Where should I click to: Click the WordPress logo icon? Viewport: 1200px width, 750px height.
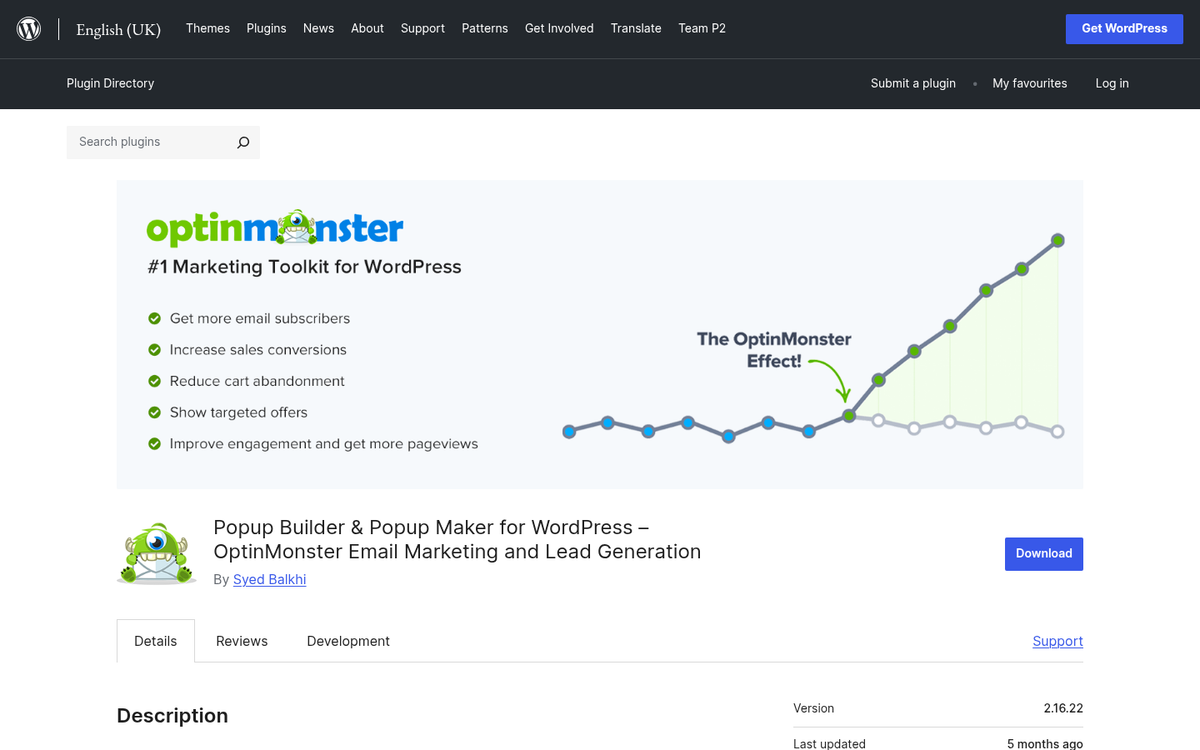point(28,28)
